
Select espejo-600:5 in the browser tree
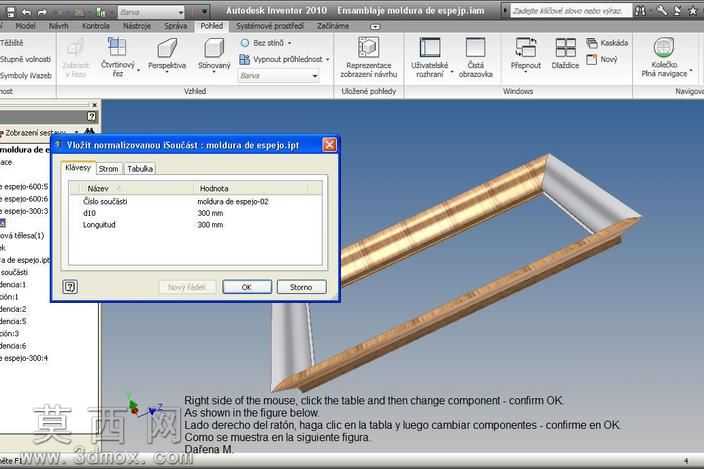tap(24, 186)
